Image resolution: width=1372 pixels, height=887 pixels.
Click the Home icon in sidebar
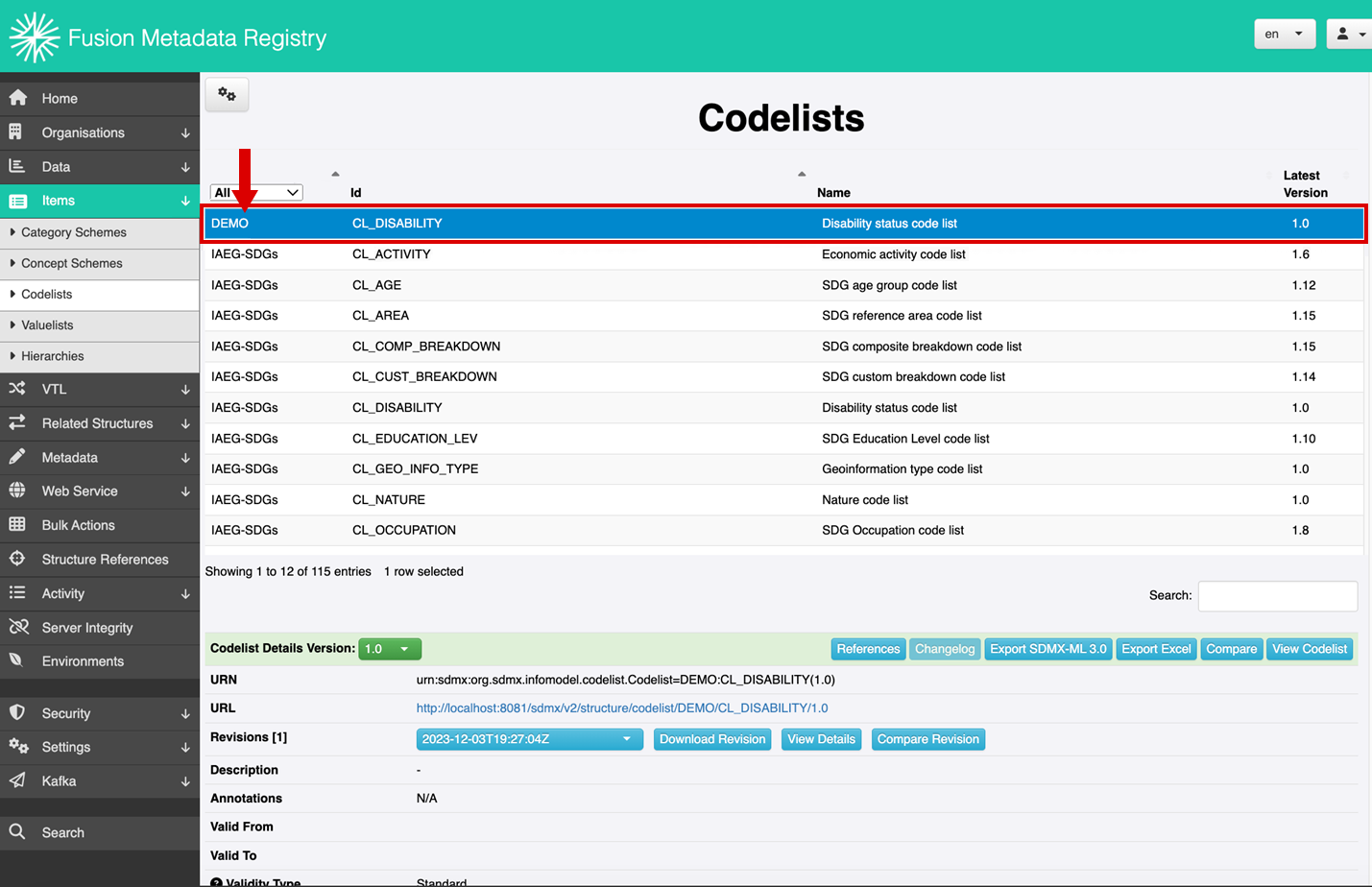18,98
